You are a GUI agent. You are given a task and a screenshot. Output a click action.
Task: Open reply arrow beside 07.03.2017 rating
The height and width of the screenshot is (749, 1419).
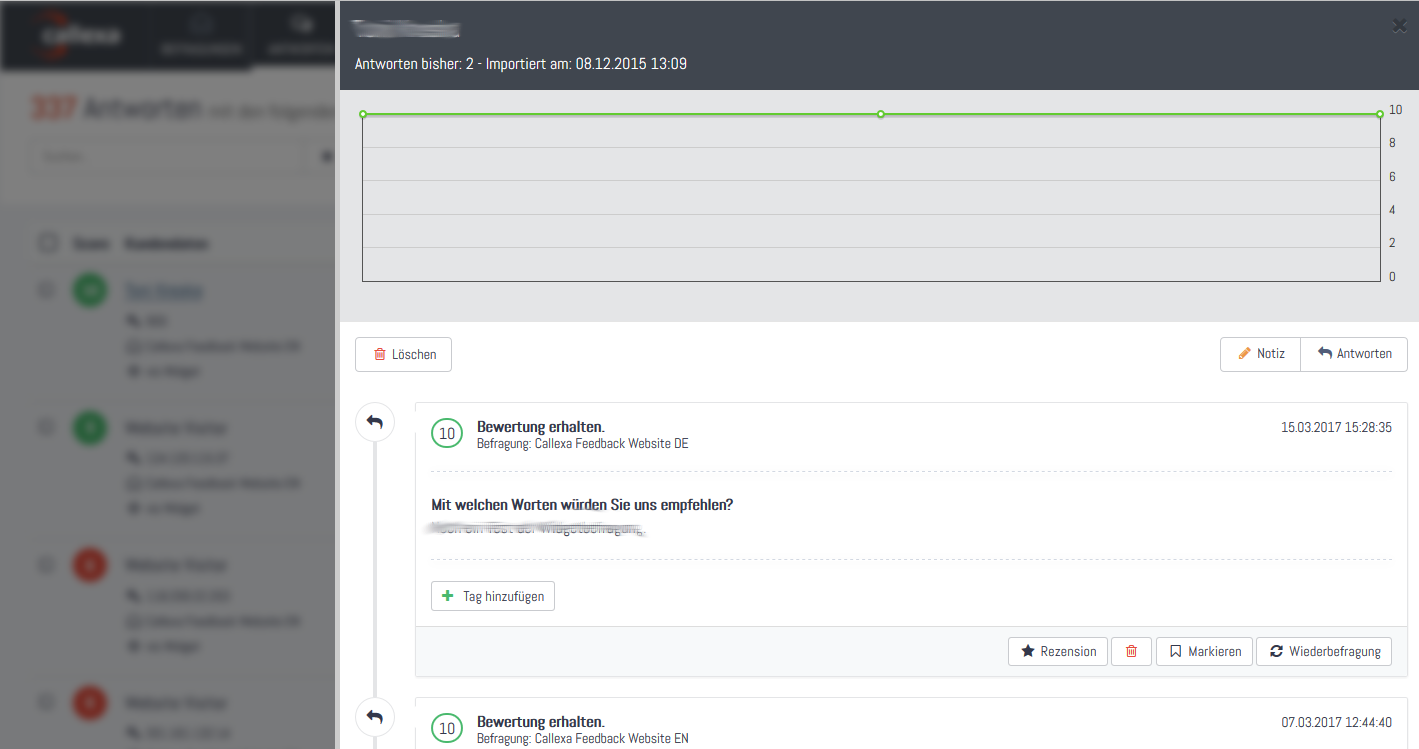374,716
